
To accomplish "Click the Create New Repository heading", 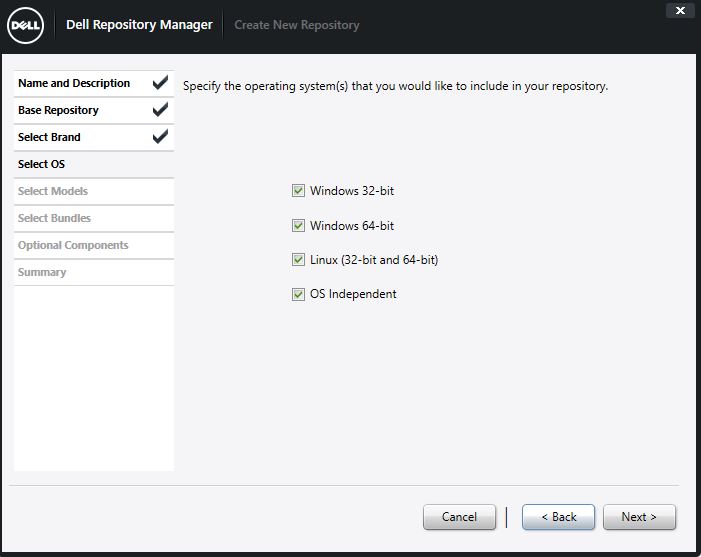I will point(297,25).
